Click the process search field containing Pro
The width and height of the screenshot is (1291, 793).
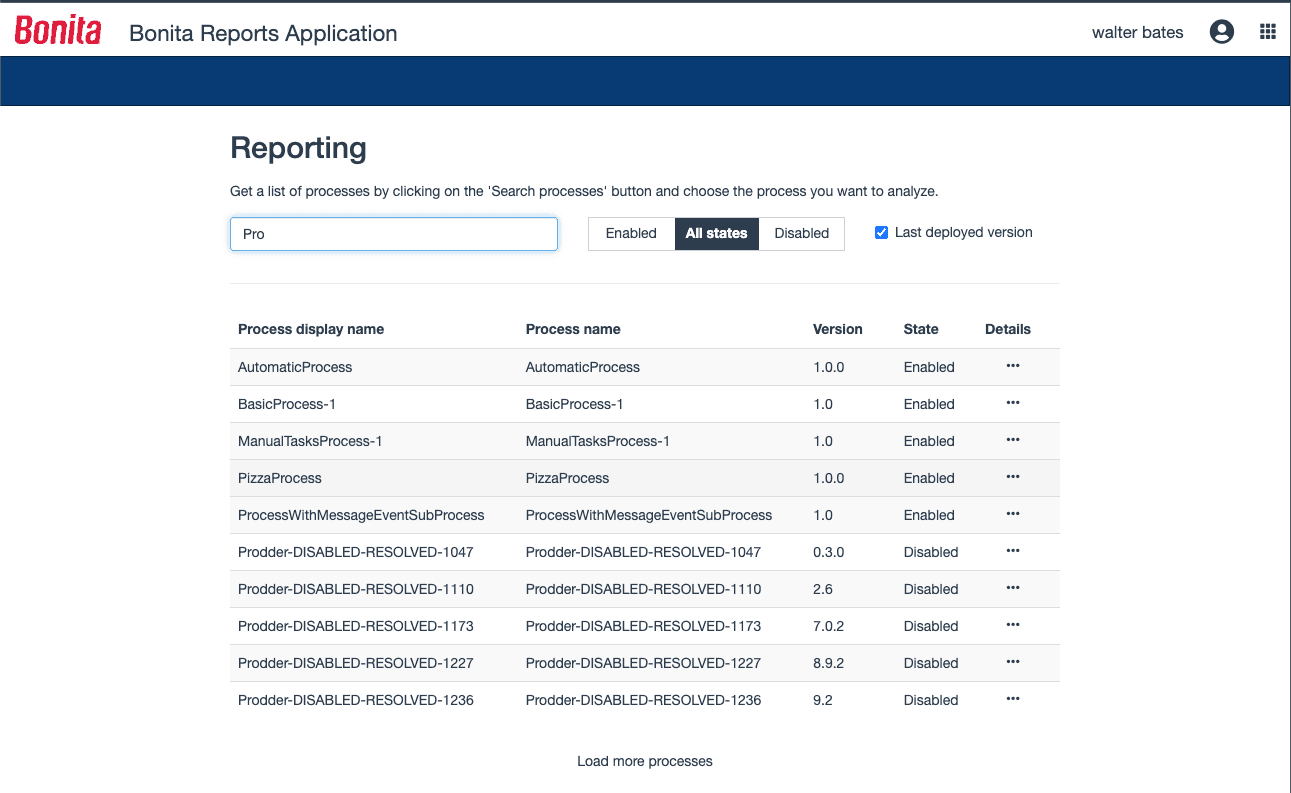tap(394, 234)
